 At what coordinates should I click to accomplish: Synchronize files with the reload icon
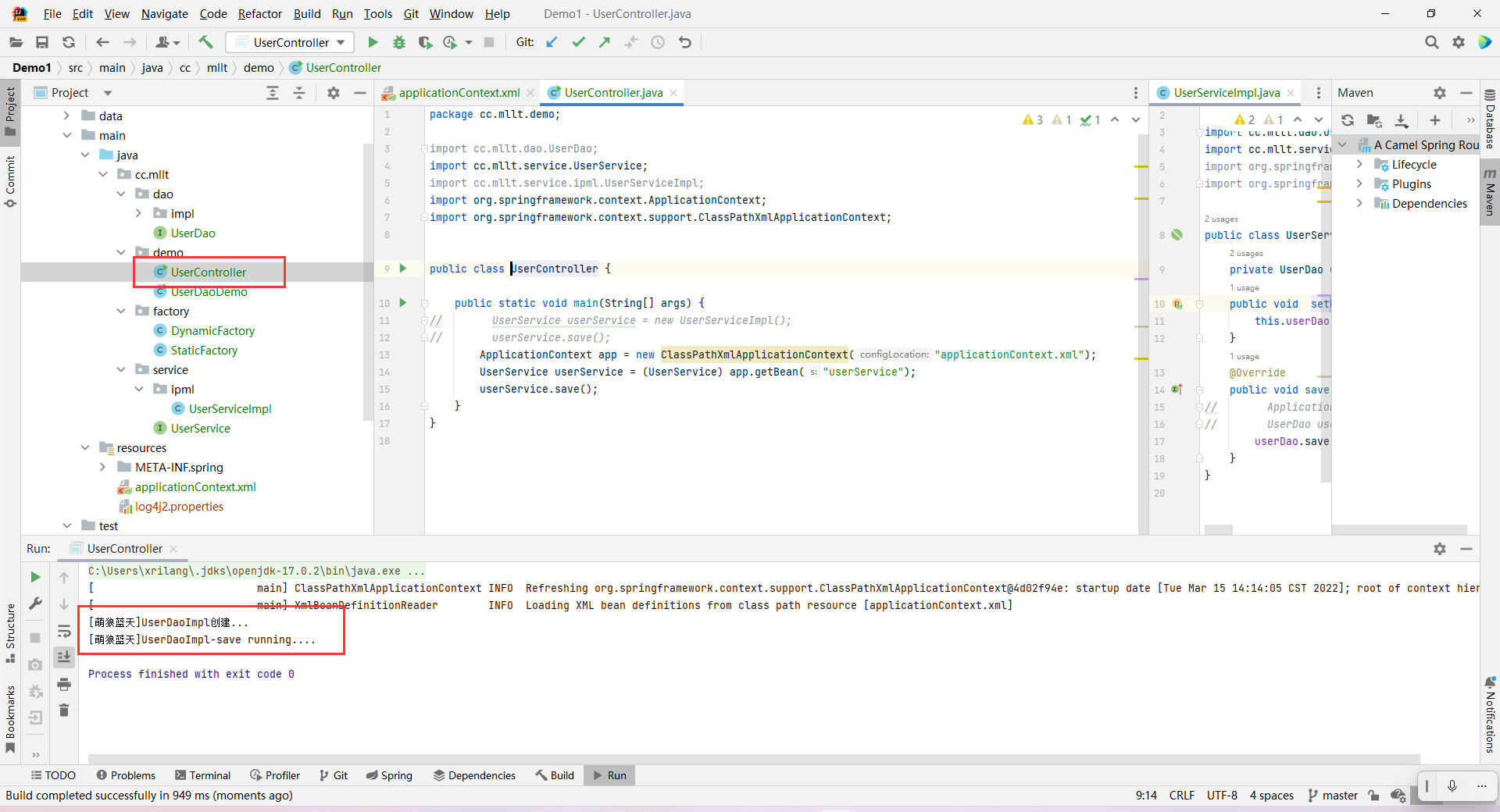[69, 42]
